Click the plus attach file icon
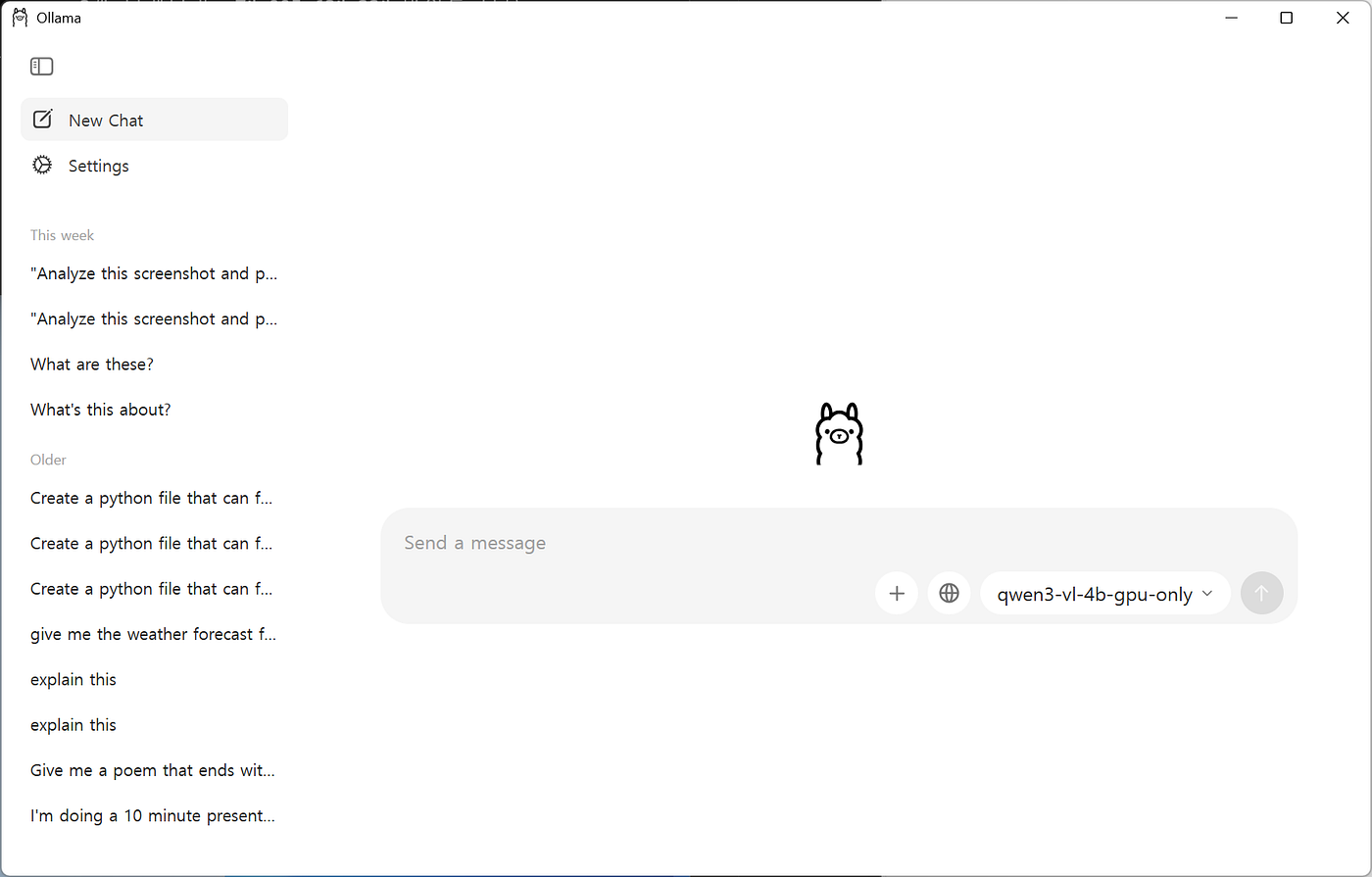Image resolution: width=1372 pixels, height=877 pixels. [x=897, y=593]
